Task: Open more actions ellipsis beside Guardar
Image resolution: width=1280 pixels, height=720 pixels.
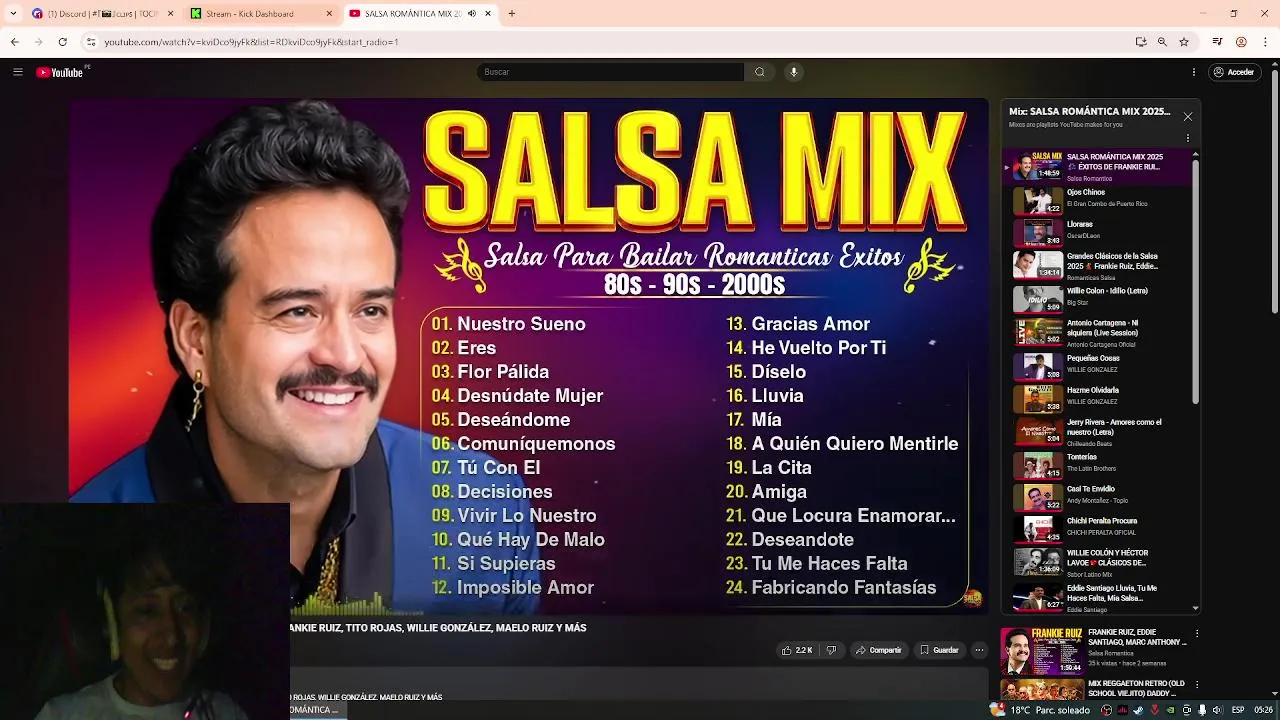Action: tap(979, 650)
